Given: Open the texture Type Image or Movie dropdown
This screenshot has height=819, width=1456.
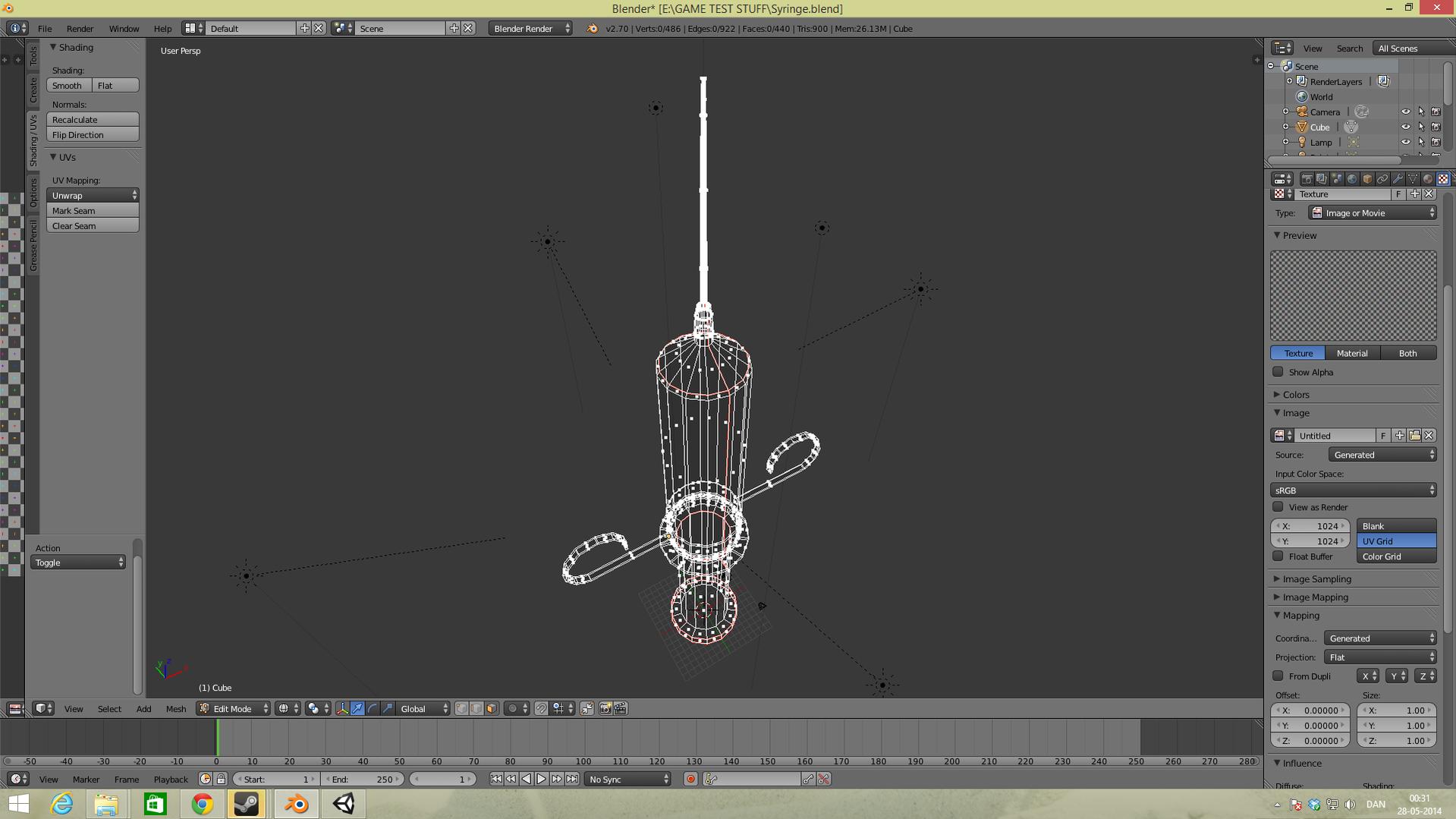Looking at the screenshot, I should point(1373,213).
